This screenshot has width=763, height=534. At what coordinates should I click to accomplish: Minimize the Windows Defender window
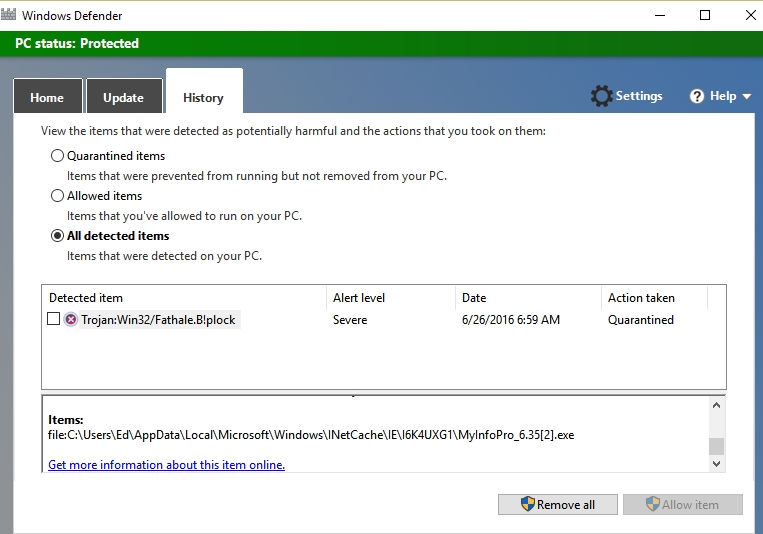point(660,16)
